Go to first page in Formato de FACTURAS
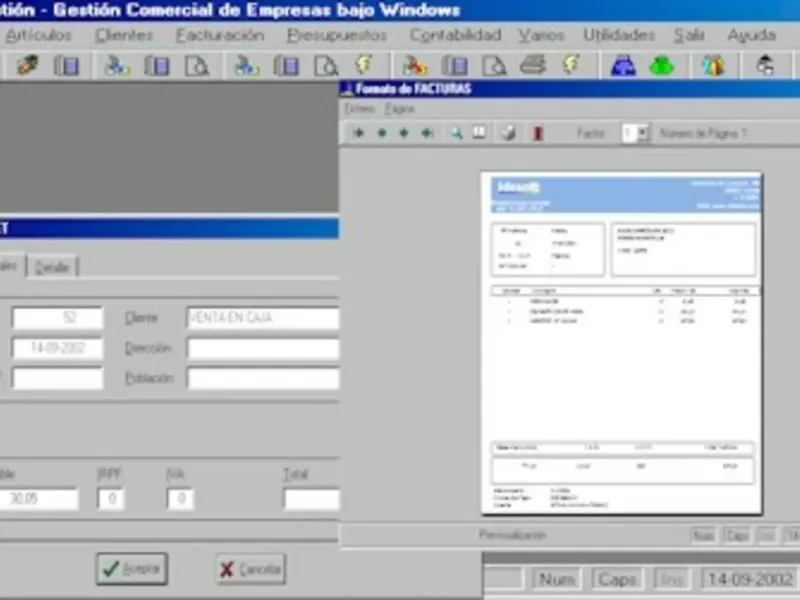The height and width of the screenshot is (600, 800). click(359, 133)
